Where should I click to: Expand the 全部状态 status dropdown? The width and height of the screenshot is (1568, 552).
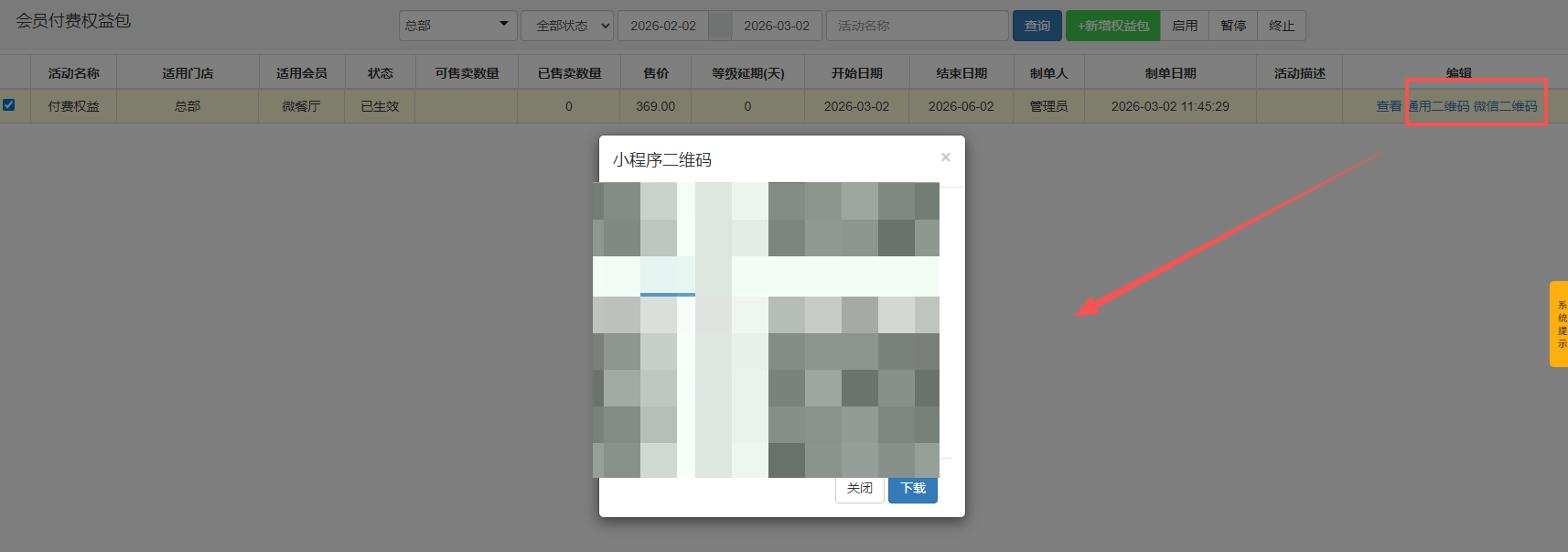[x=567, y=26]
